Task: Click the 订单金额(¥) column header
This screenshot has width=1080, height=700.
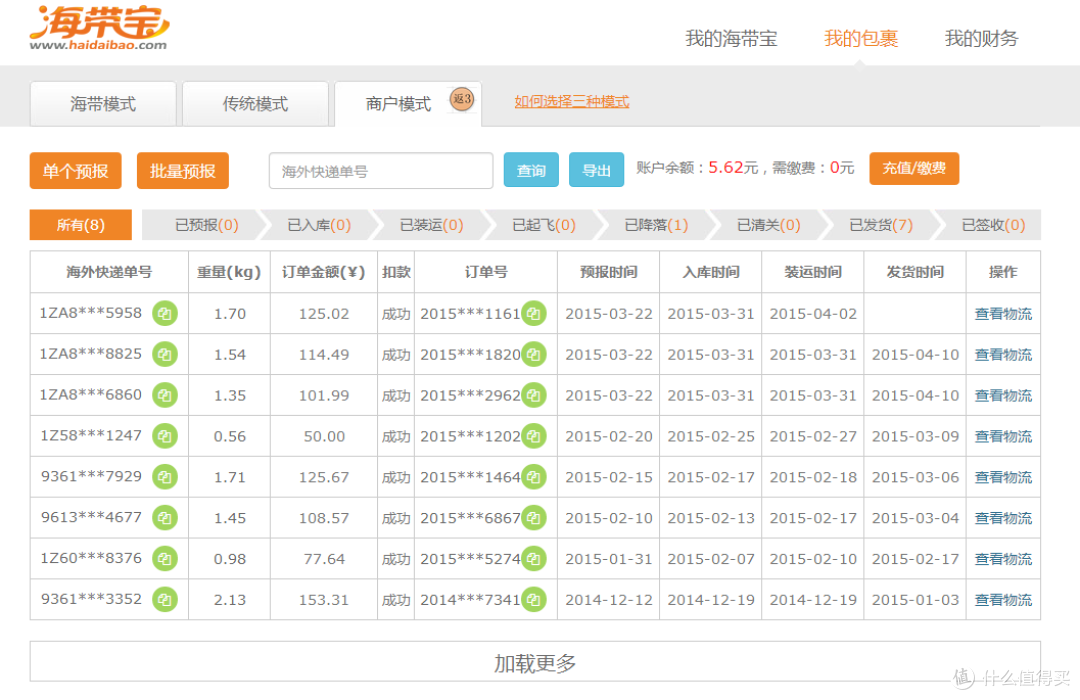Action: point(324,272)
